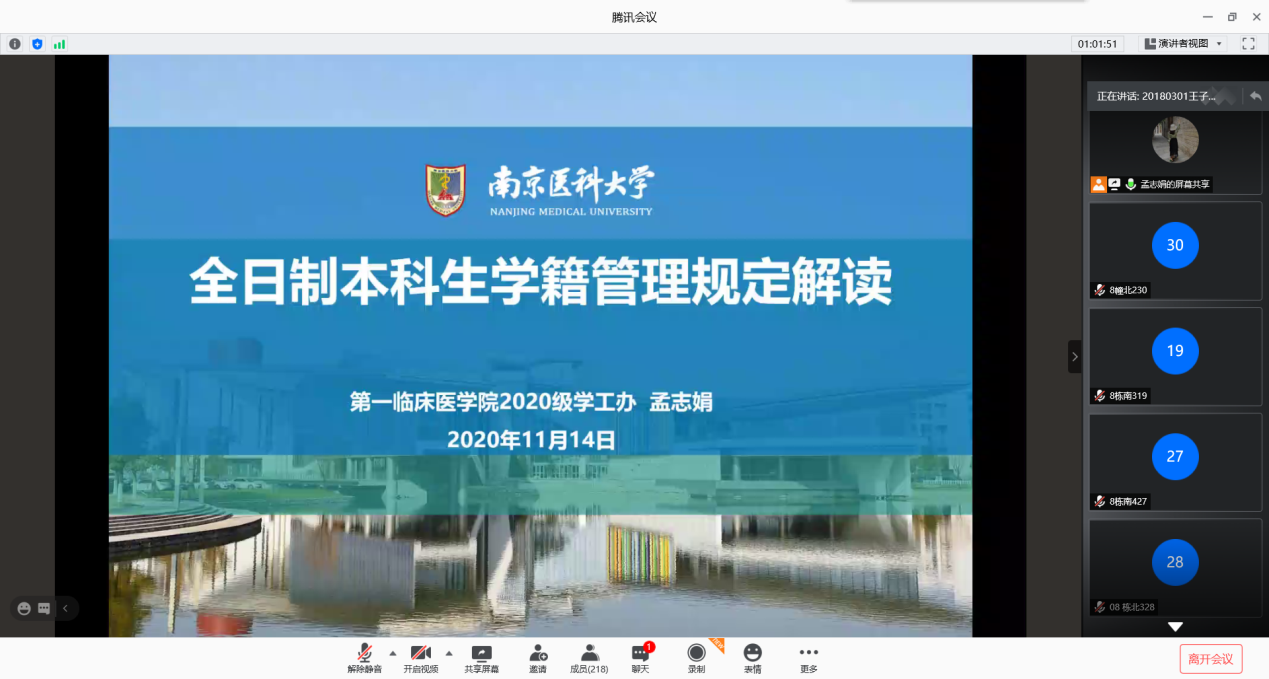Open the 演讲者视图 view dropdown
This screenshot has width=1269, height=679.
coord(1182,44)
